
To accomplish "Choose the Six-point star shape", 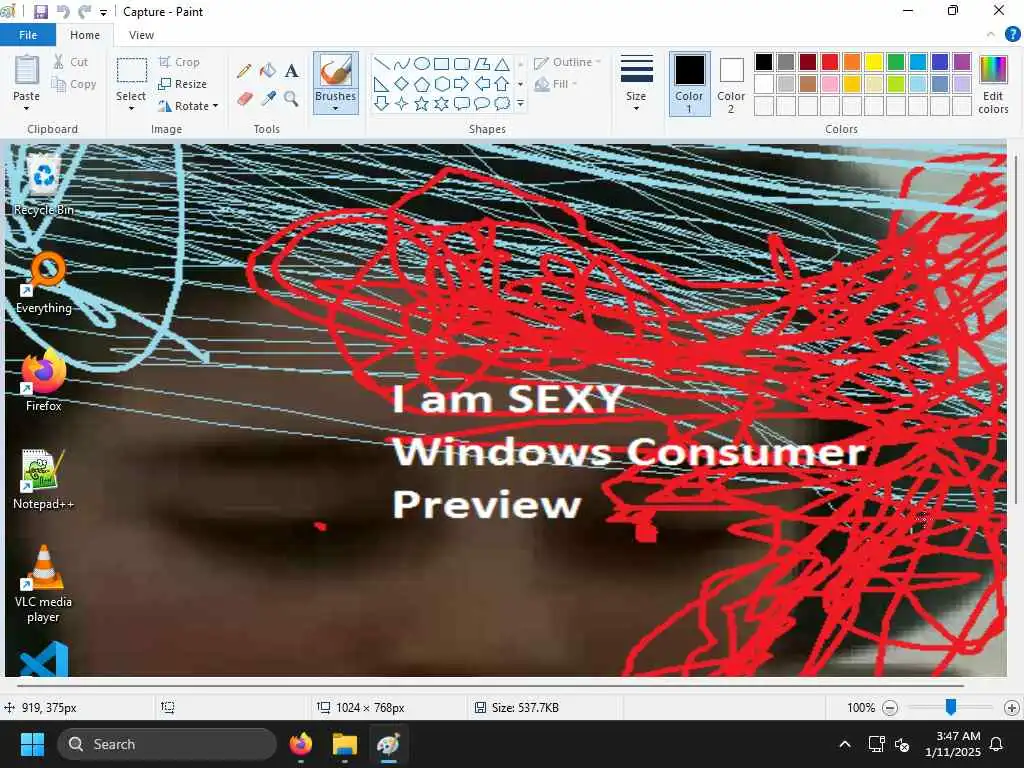I will tap(441, 103).
